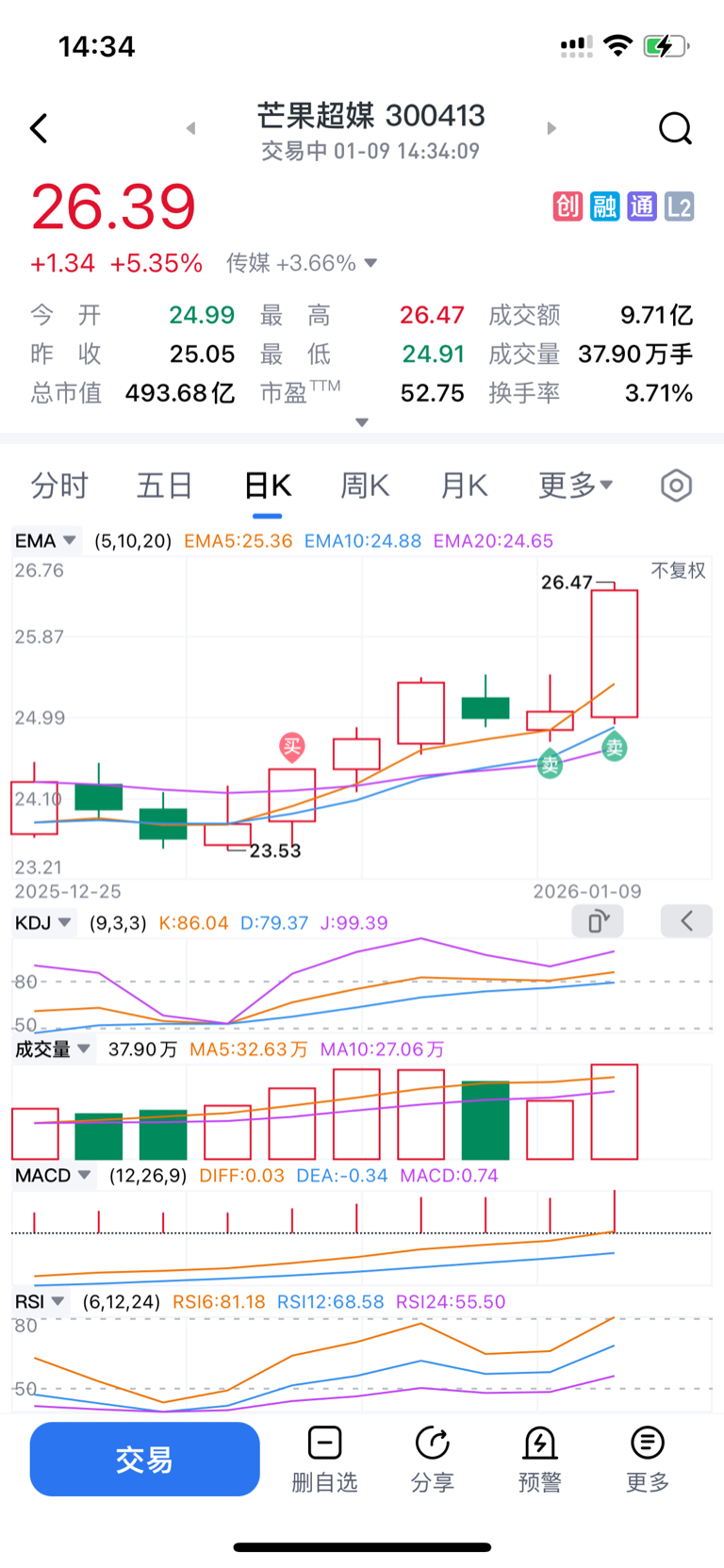724x1568 pixels.
Task: Tap K:86.04 KDJ value
Action: 193,923
